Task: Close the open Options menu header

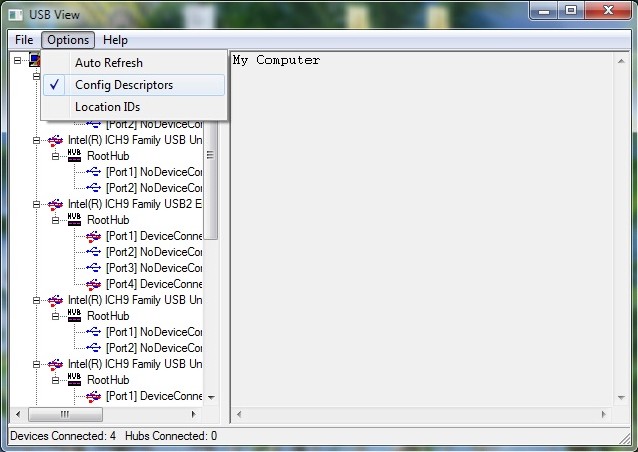Action: click(x=68, y=40)
